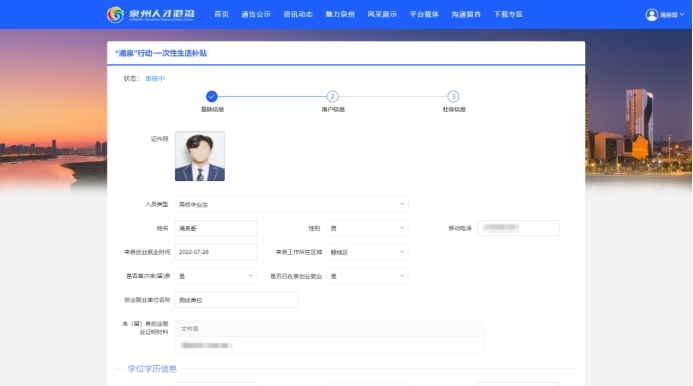Open the 平台载体 menu item
This screenshot has width=693, height=386.
[x=424, y=14]
